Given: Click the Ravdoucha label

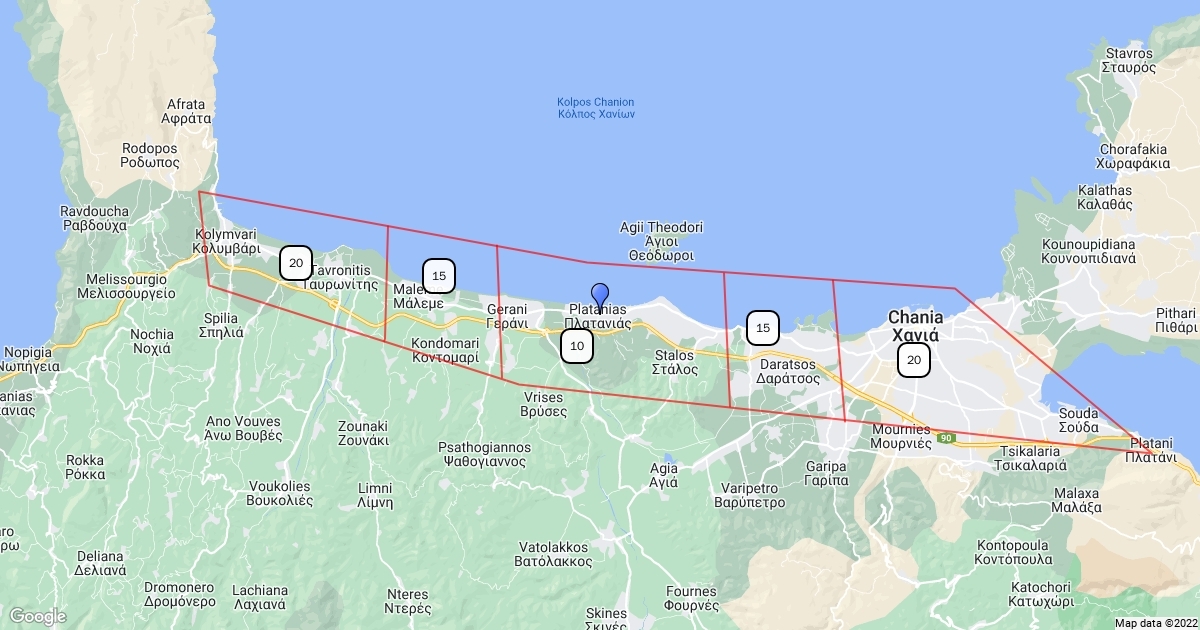Looking at the screenshot, I should click(x=95, y=219).
